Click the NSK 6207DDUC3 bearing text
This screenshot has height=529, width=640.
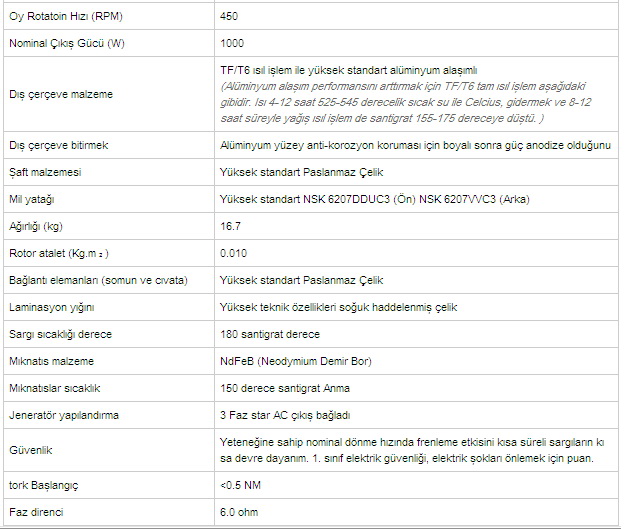click(x=346, y=199)
